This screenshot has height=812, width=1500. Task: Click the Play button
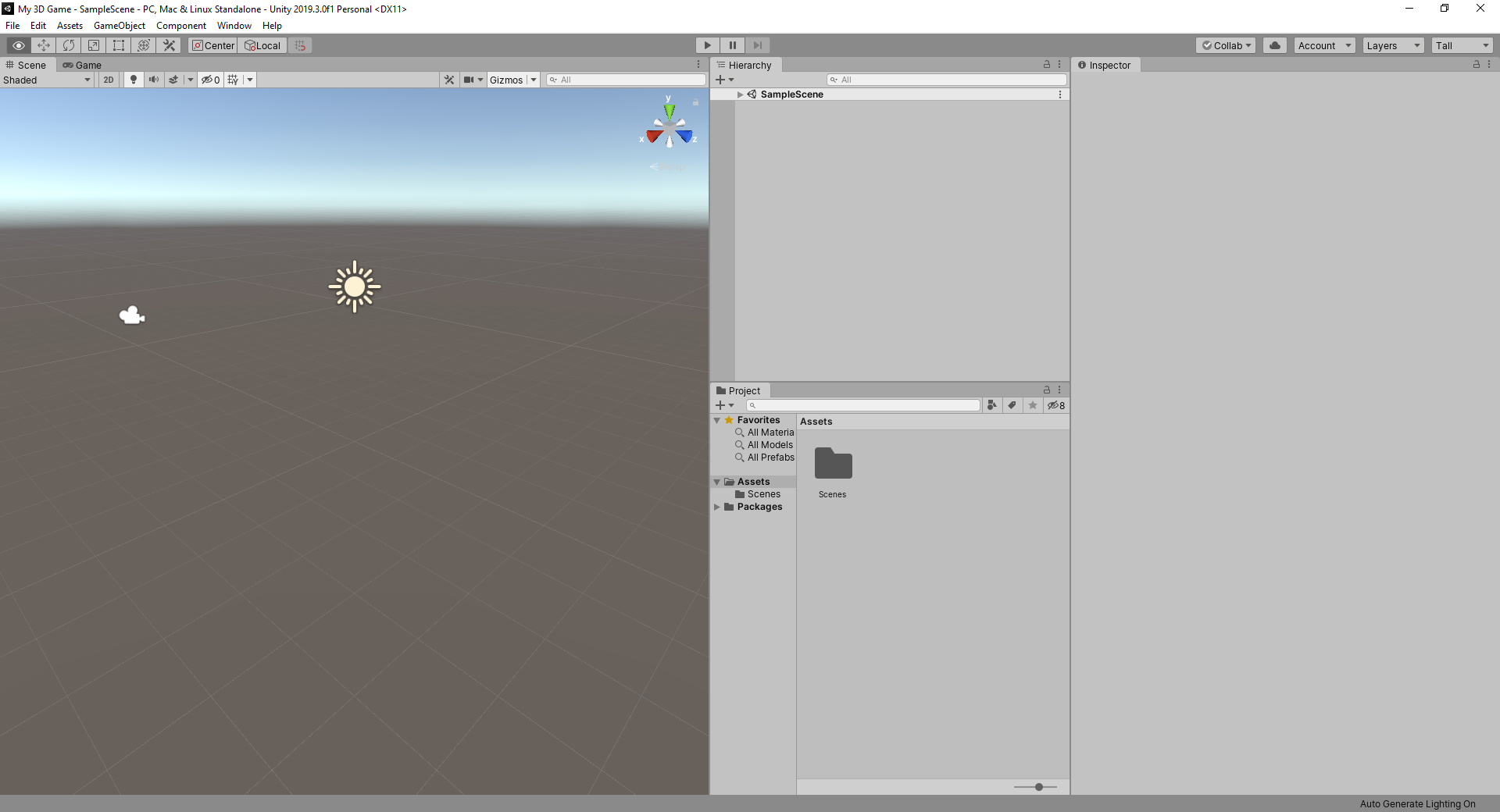click(707, 45)
